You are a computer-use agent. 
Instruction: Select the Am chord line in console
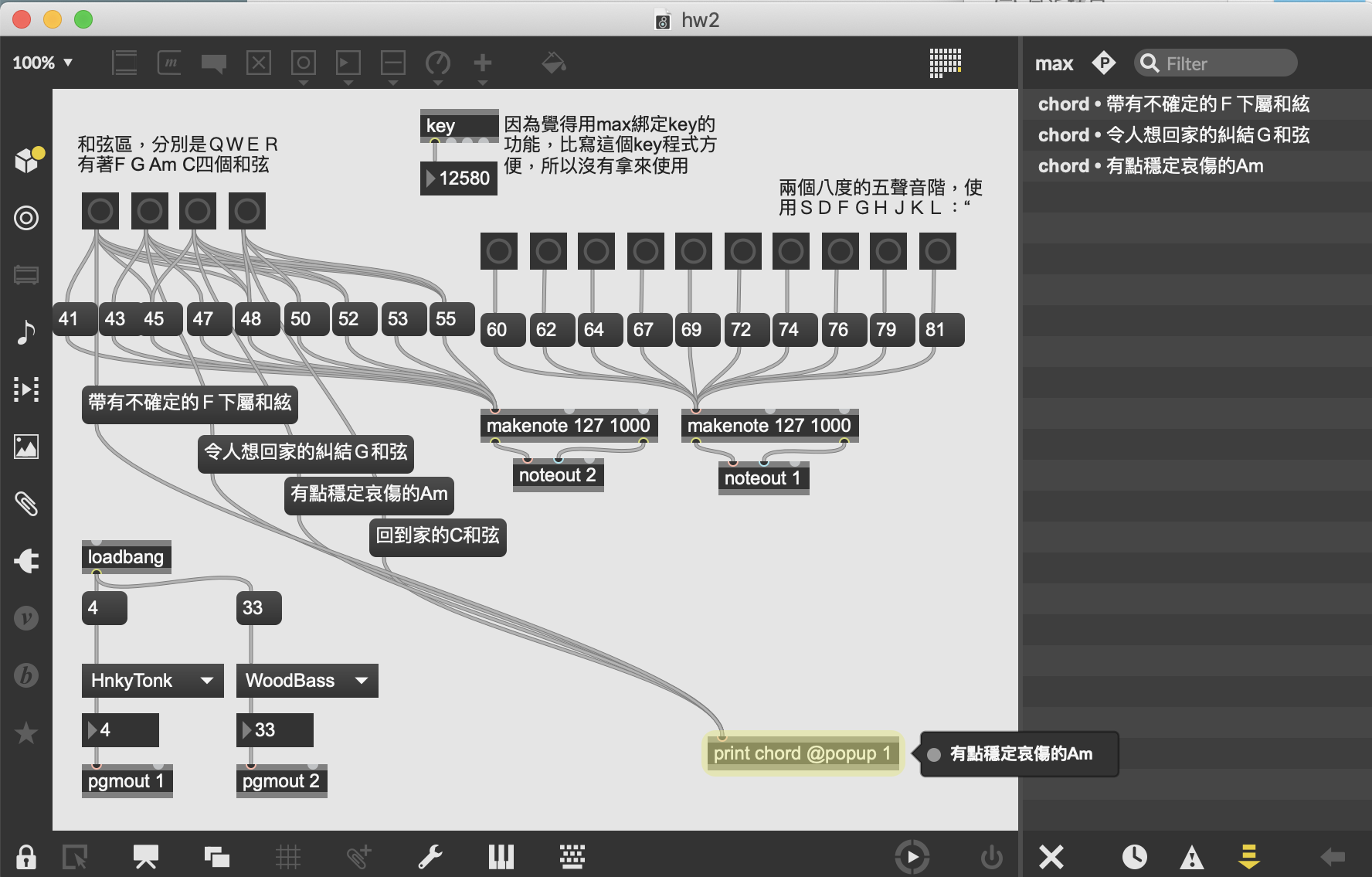coord(1150,166)
